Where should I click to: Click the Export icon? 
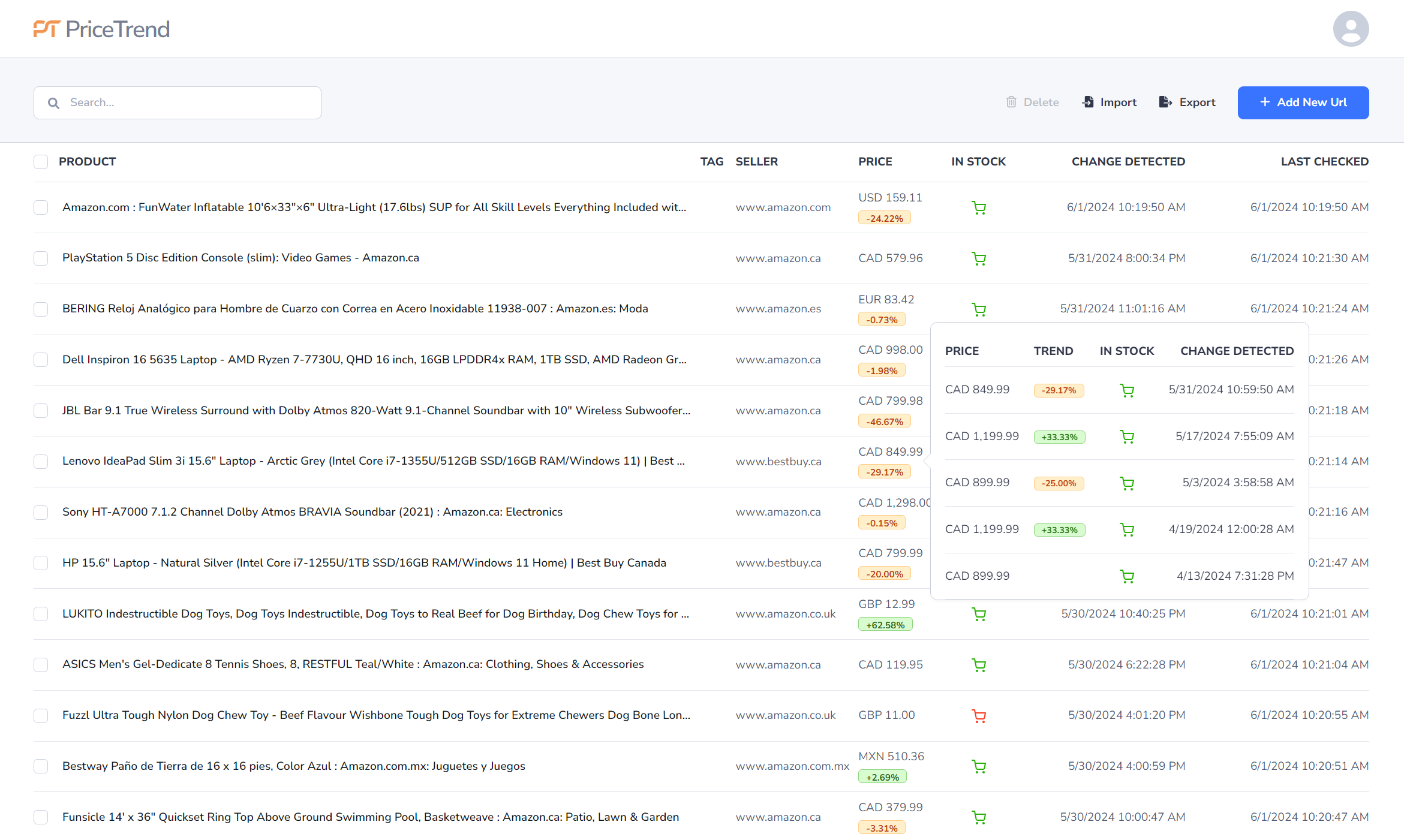1165,102
